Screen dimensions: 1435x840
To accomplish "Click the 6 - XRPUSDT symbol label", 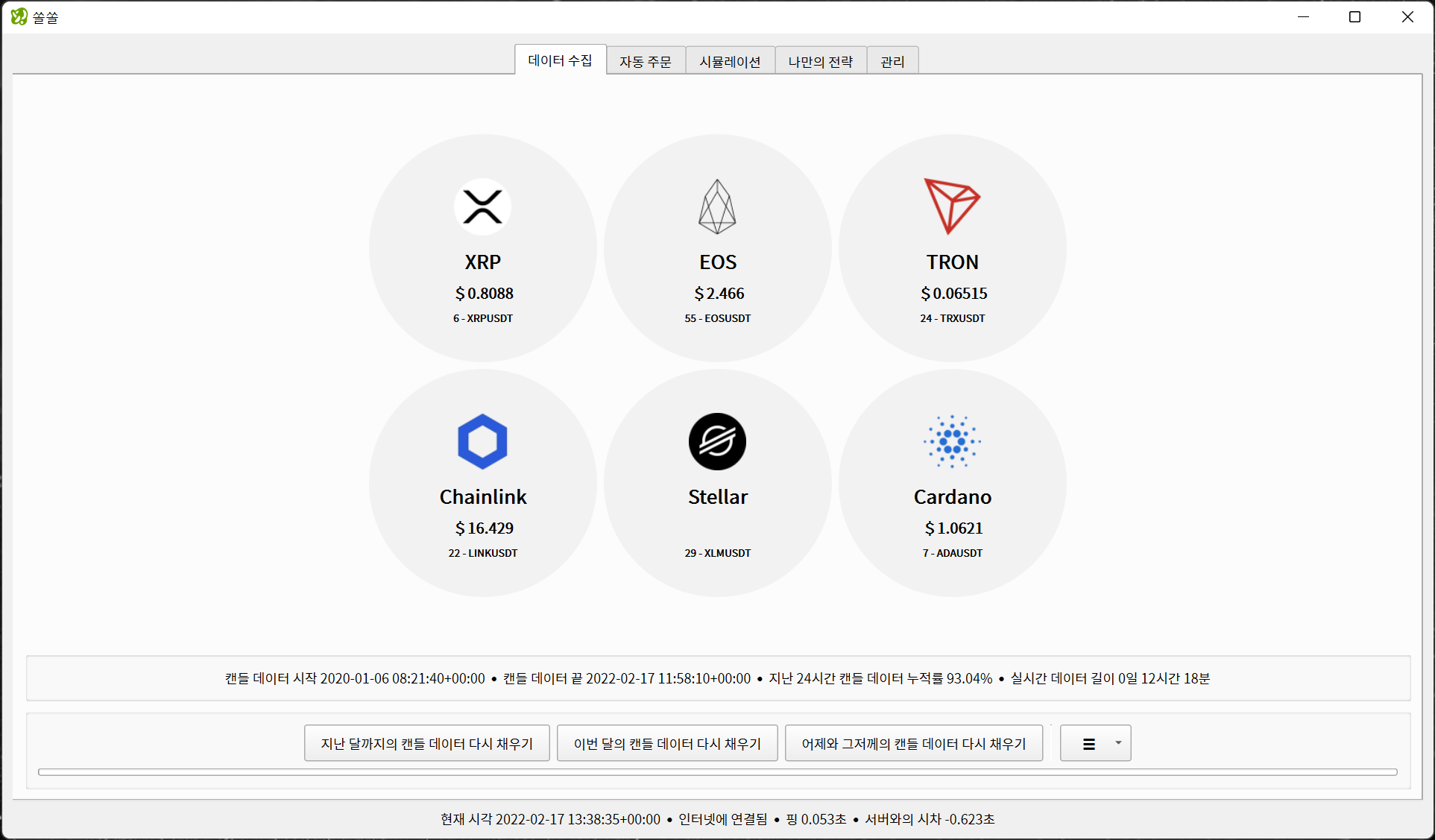I will pos(483,318).
